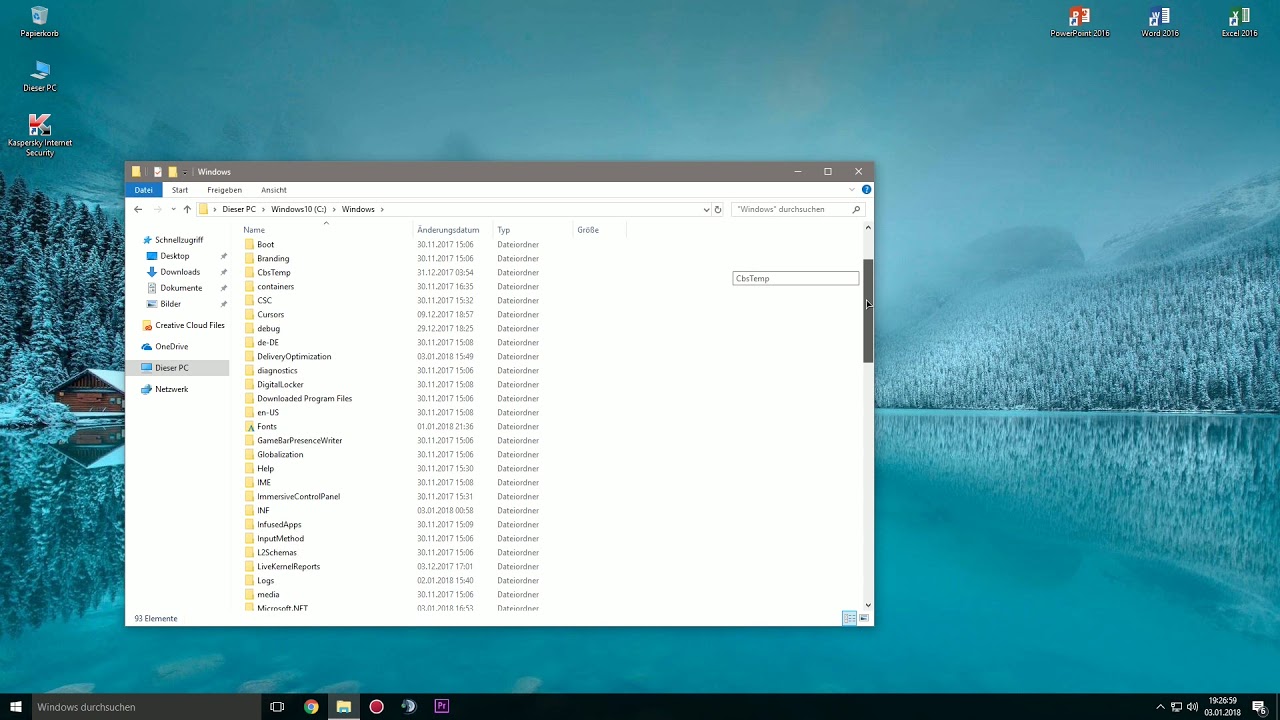Open the Datei menu
This screenshot has height=720, width=1280.
tap(144, 190)
